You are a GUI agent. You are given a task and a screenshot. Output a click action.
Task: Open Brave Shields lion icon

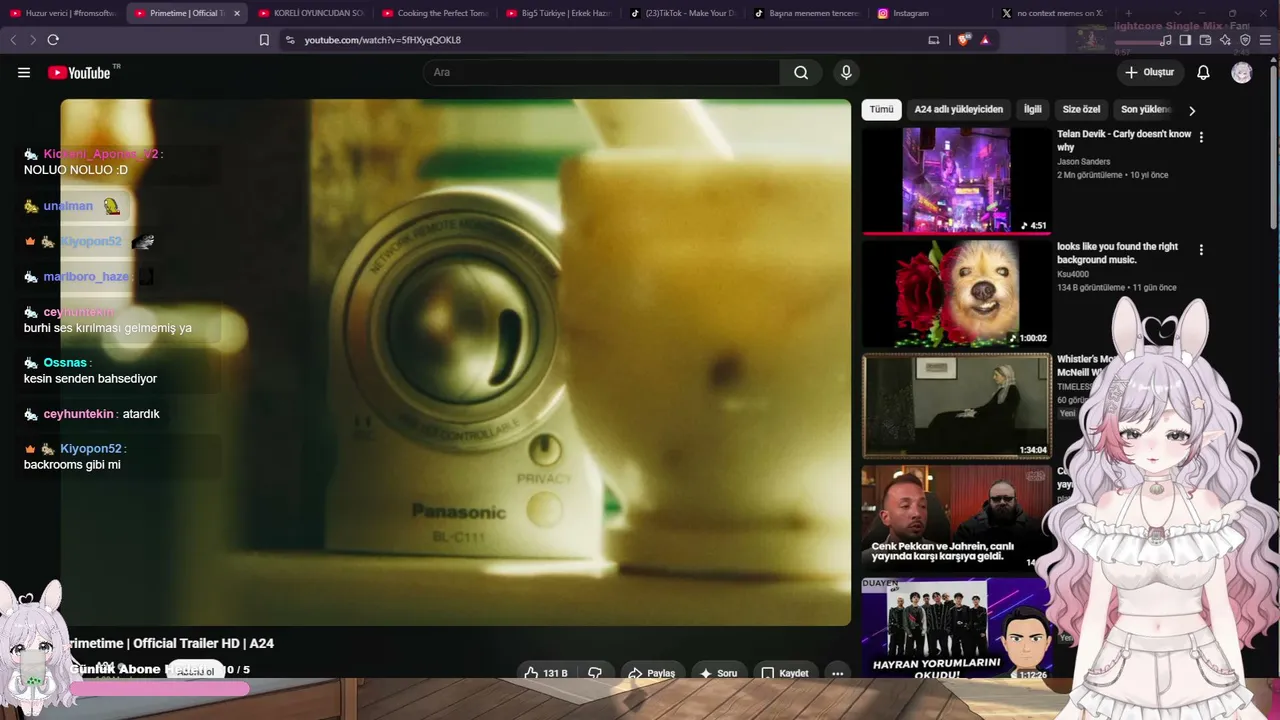point(963,40)
